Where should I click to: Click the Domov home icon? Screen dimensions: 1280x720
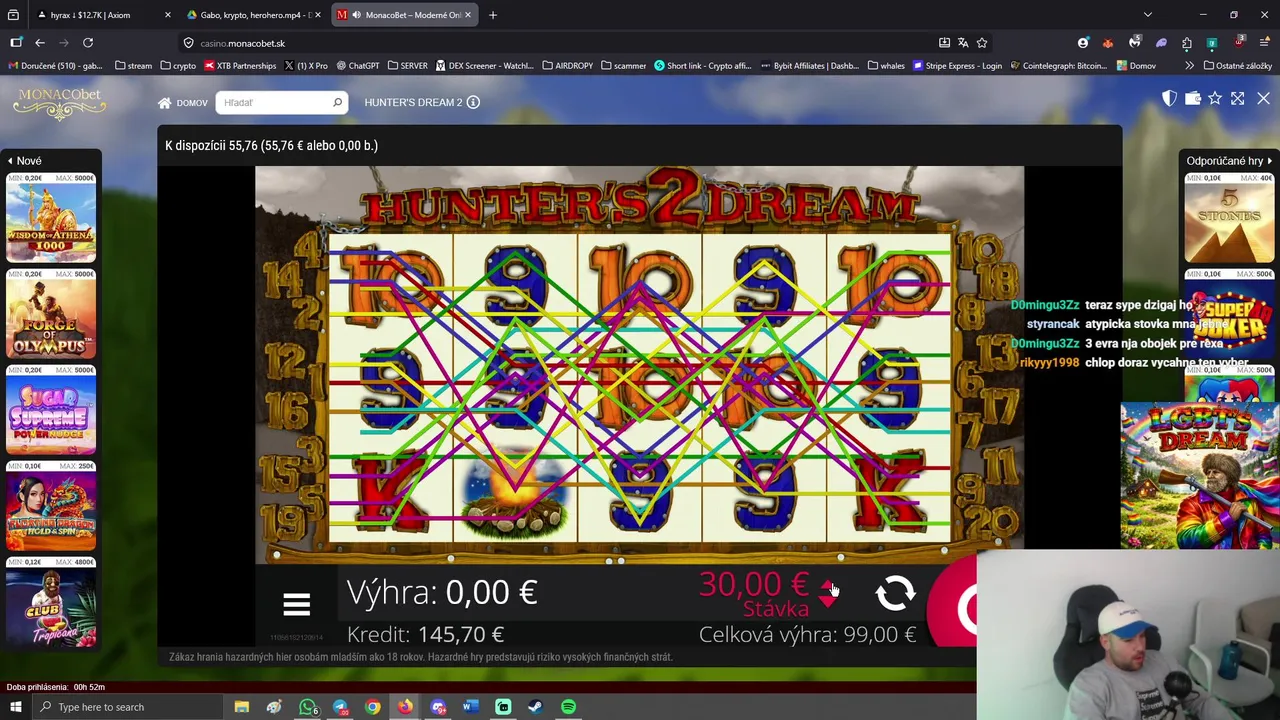point(165,102)
